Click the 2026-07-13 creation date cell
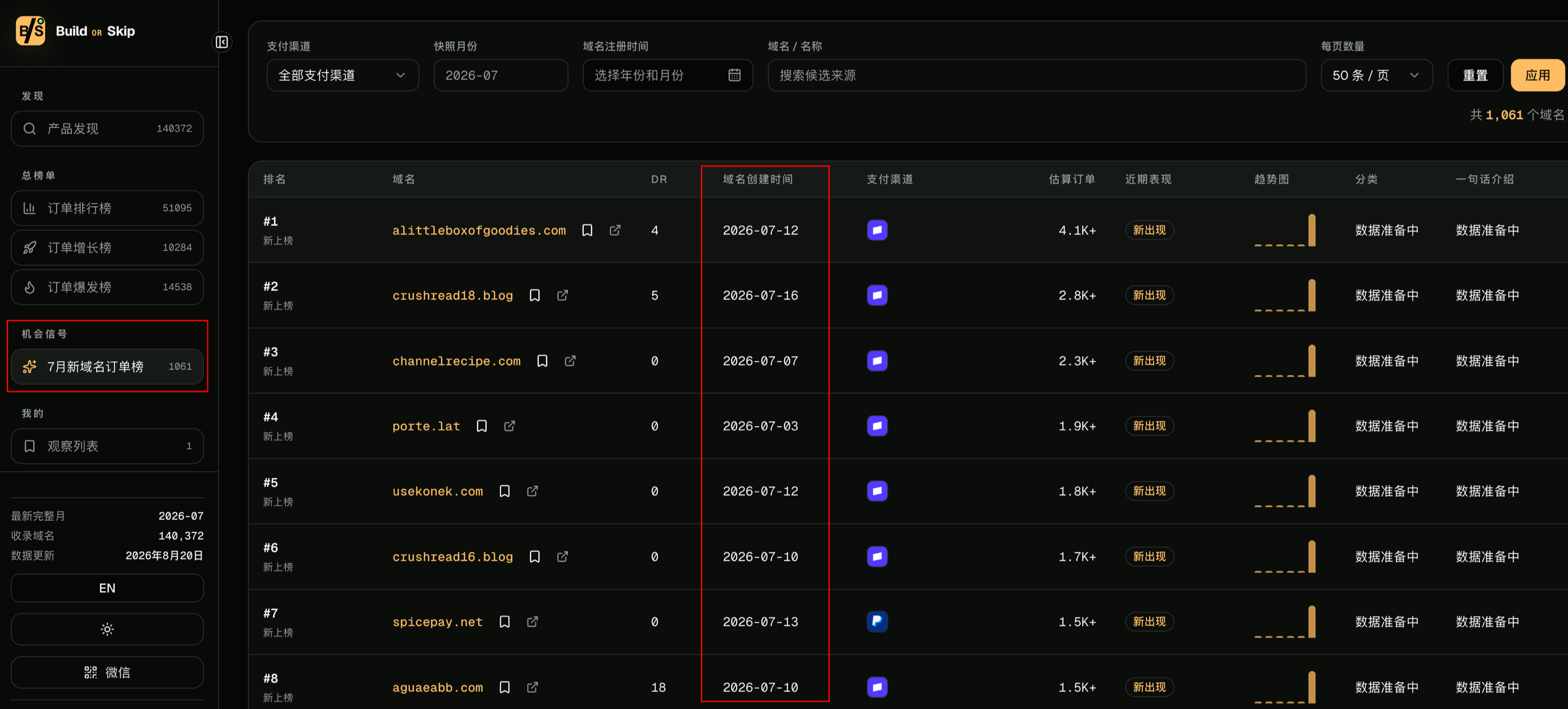The width and height of the screenshot is (1568, 709). click(760, 621)
